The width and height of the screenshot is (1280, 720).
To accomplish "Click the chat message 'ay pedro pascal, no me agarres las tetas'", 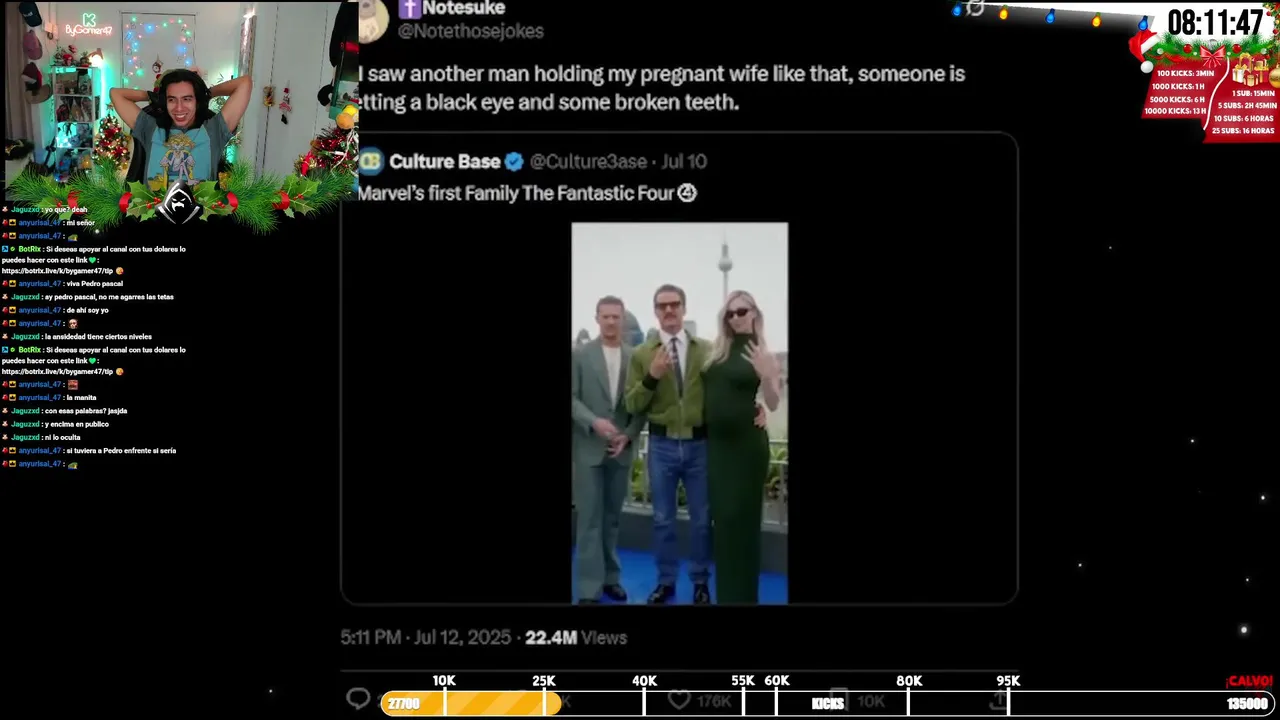I will 109,297.
